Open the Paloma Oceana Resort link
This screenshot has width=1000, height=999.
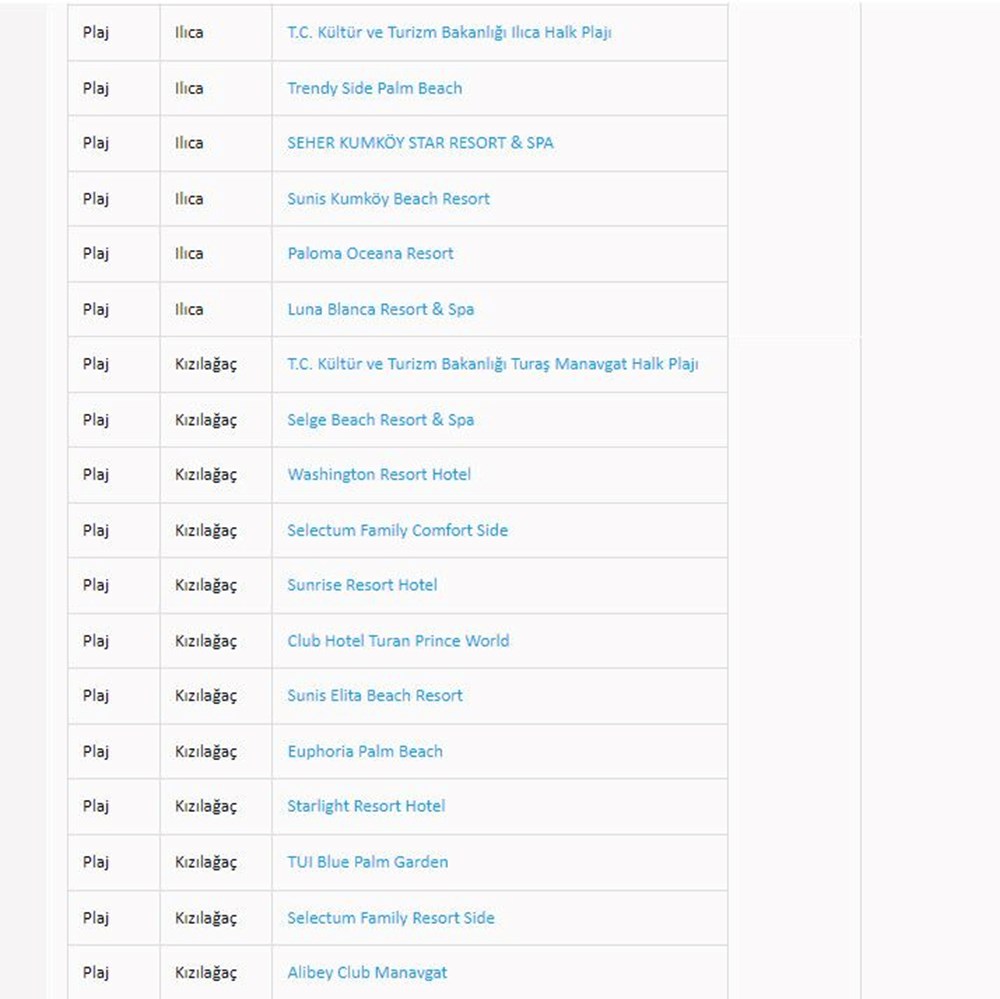pyautogui.click(x=370, y=254)
